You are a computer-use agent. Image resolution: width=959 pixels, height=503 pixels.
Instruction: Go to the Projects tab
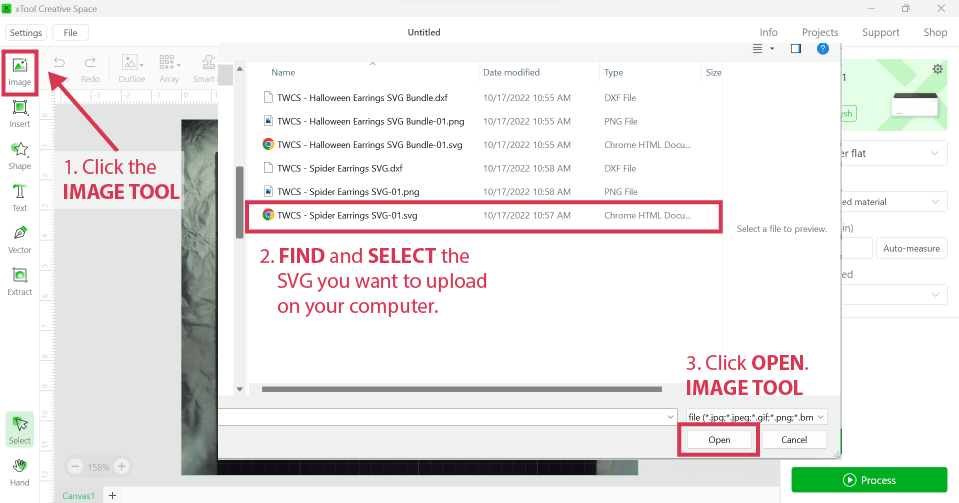pyautogui.click(x=820, y=32)
